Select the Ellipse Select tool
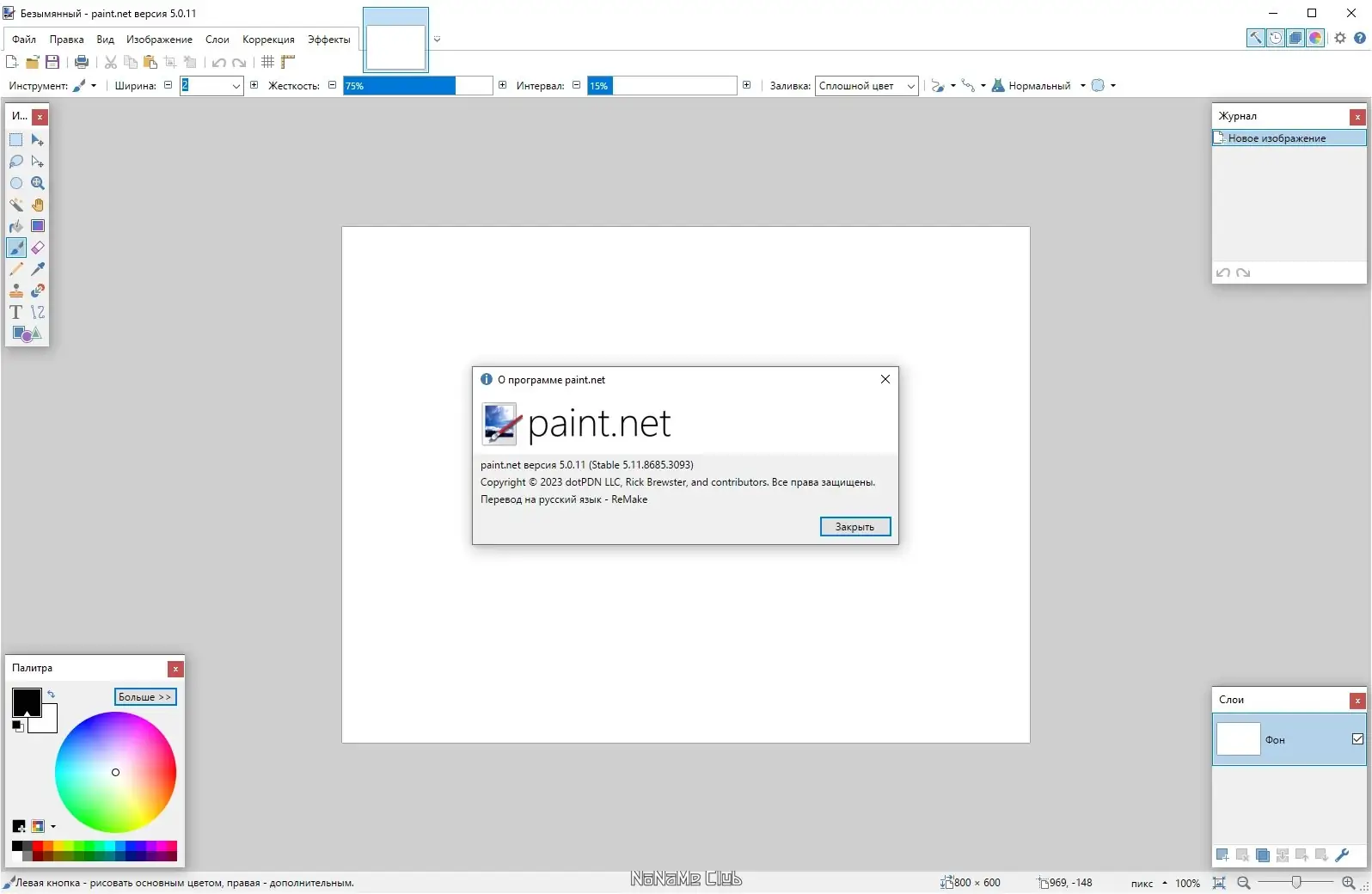 16,183
